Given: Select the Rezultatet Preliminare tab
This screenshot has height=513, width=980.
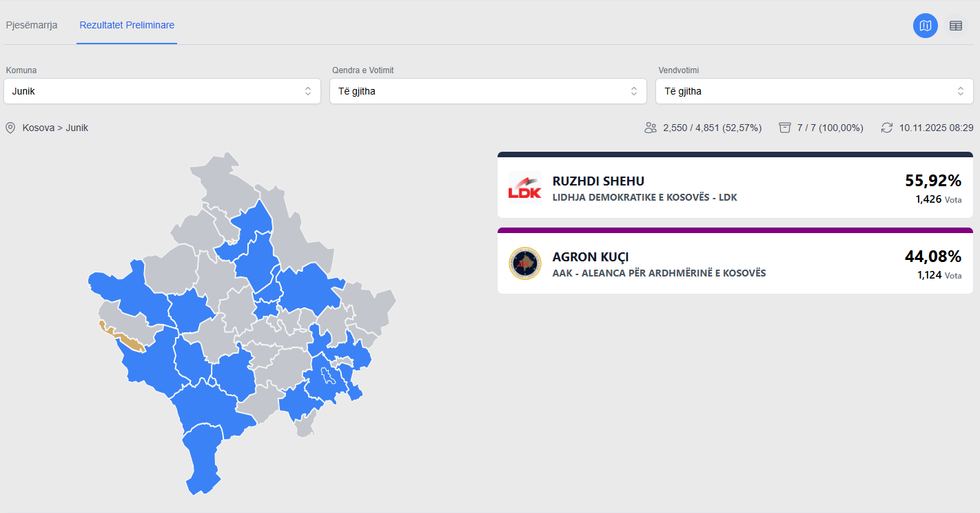Looking at the screenshot, I should pos(126,24).
